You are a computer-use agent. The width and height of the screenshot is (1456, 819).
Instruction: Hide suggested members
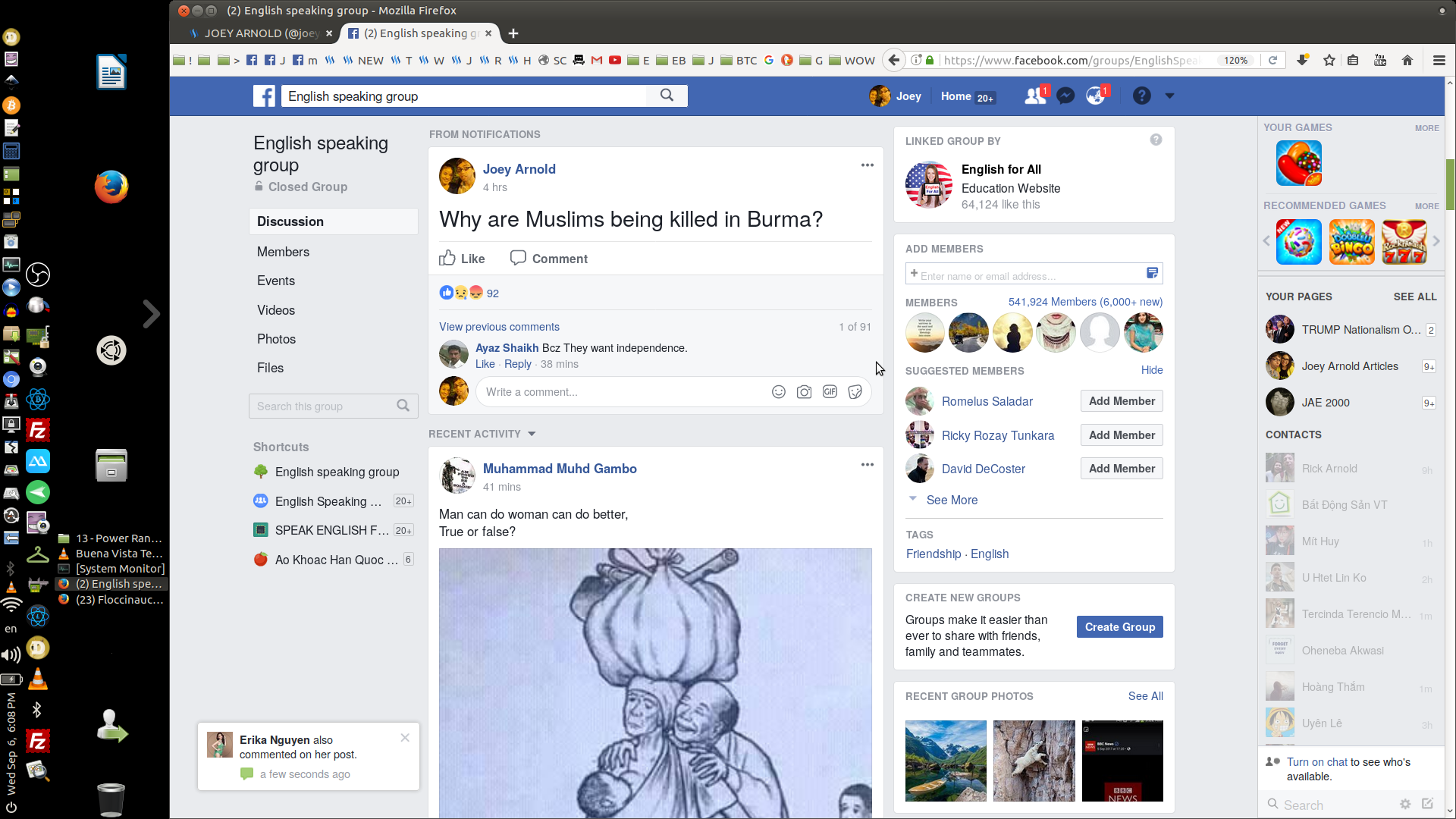click(x=1152, y=370)
